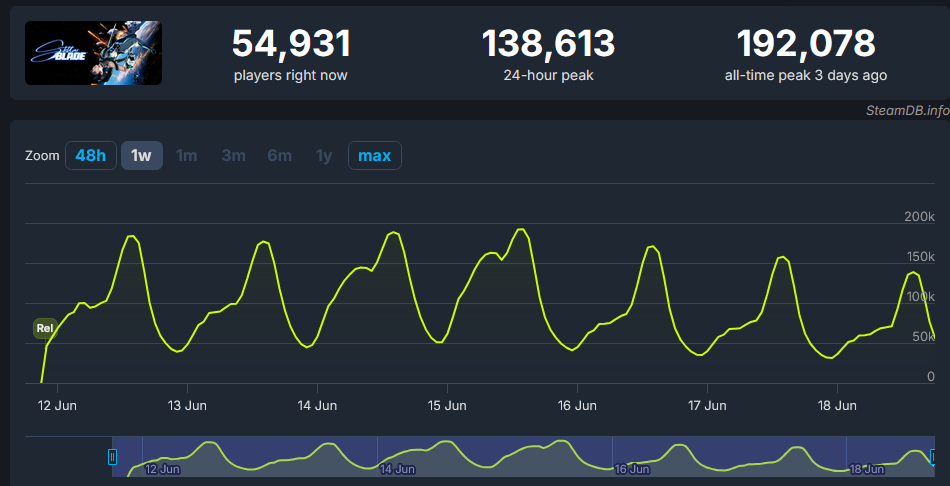
Task: Click the 100k y-axis label
Action: [x=920, y=297]
